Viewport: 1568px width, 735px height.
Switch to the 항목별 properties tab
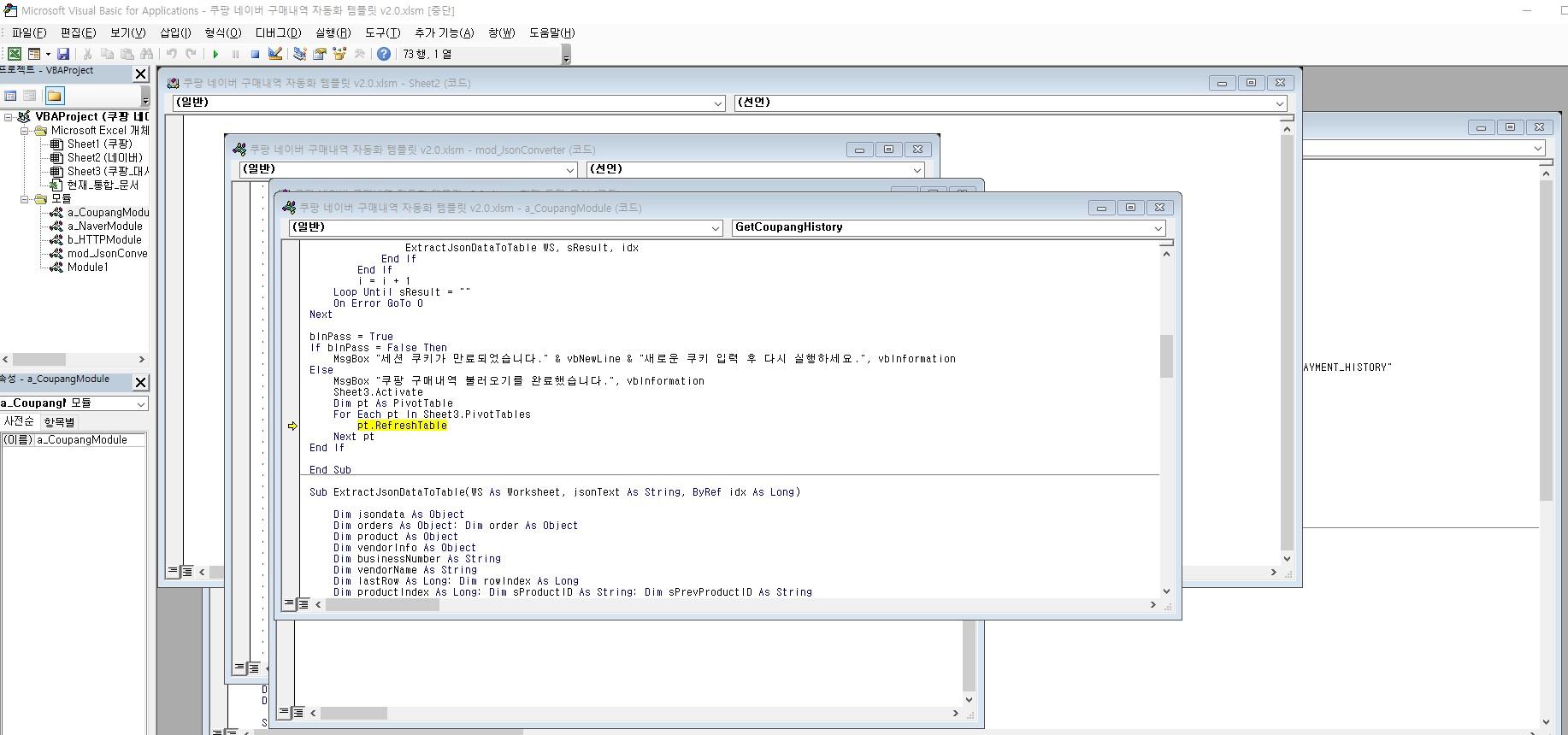[59, 421]
